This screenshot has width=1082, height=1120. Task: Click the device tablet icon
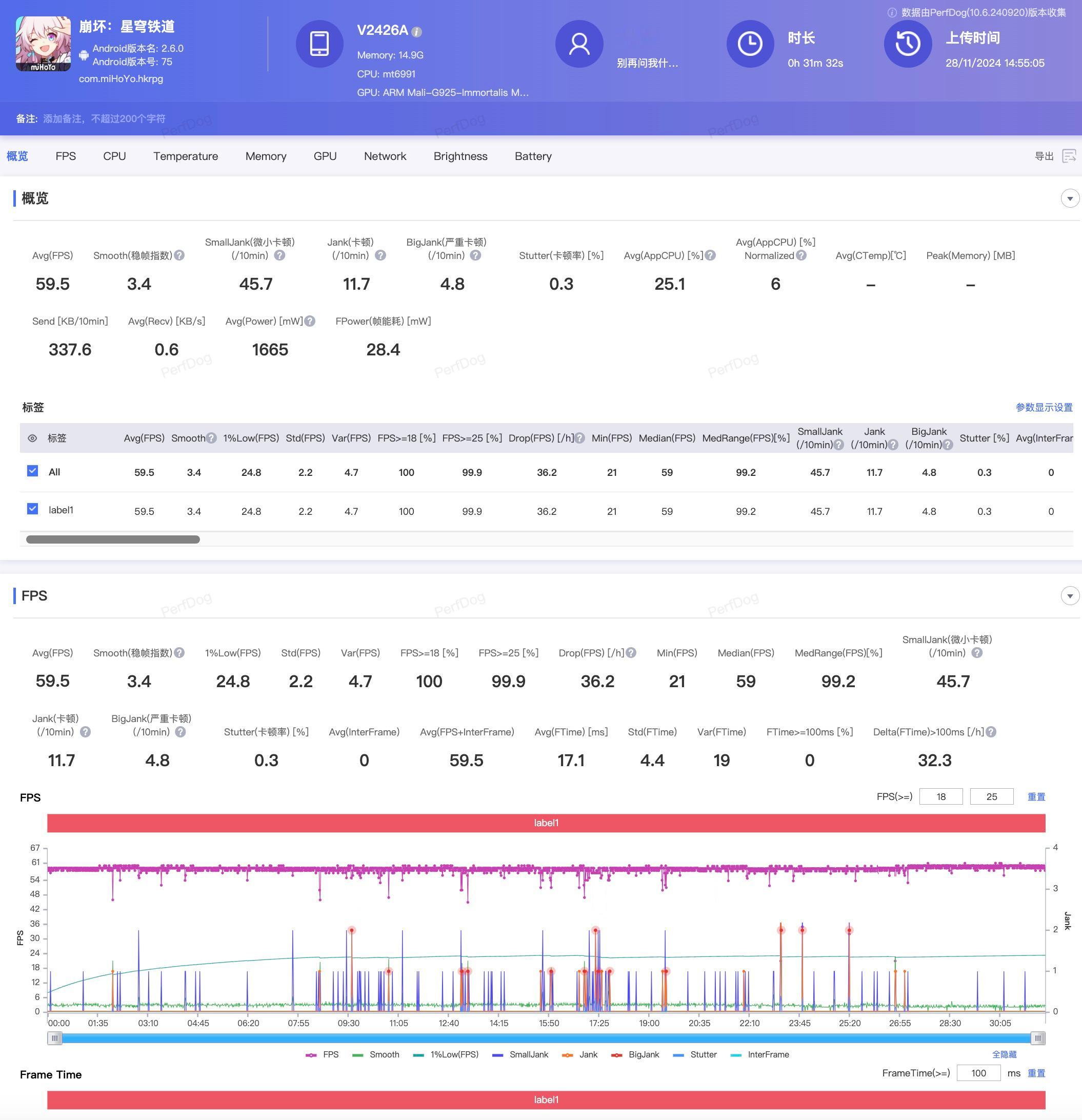click(x=319, y=44)
